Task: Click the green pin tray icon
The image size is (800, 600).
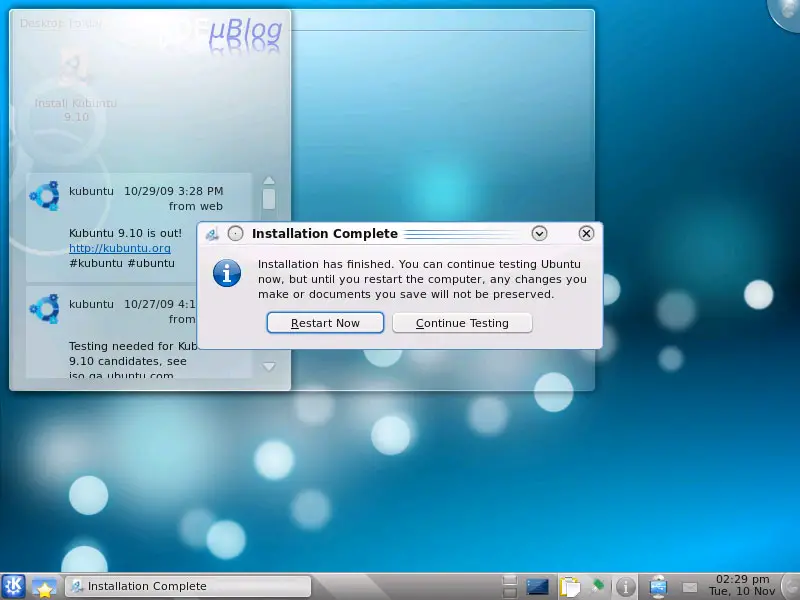Action: [598, 585]
